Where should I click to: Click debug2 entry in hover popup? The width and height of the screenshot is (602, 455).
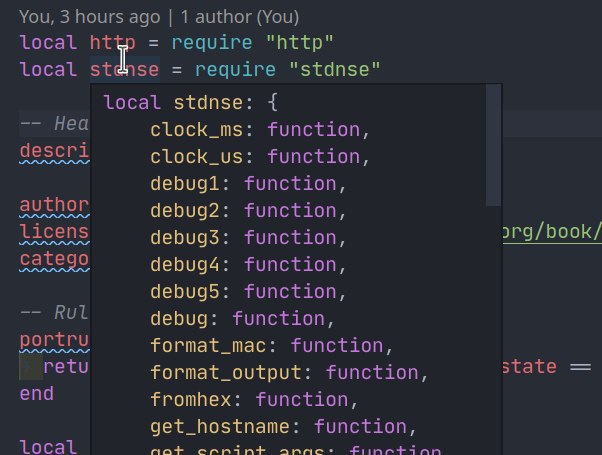pos(248,211)
